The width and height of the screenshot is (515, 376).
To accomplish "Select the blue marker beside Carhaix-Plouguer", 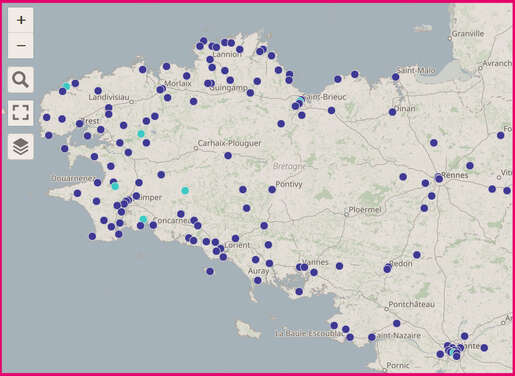I will click(x=228, y=156).
